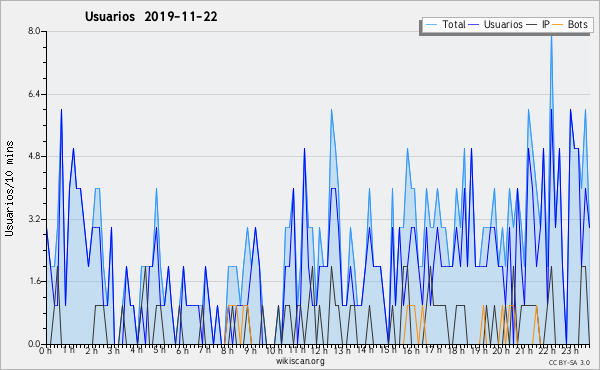Screen dimensions: 600x370
Task: Click the '15 h' x-axis label
Action: point(388,350)
